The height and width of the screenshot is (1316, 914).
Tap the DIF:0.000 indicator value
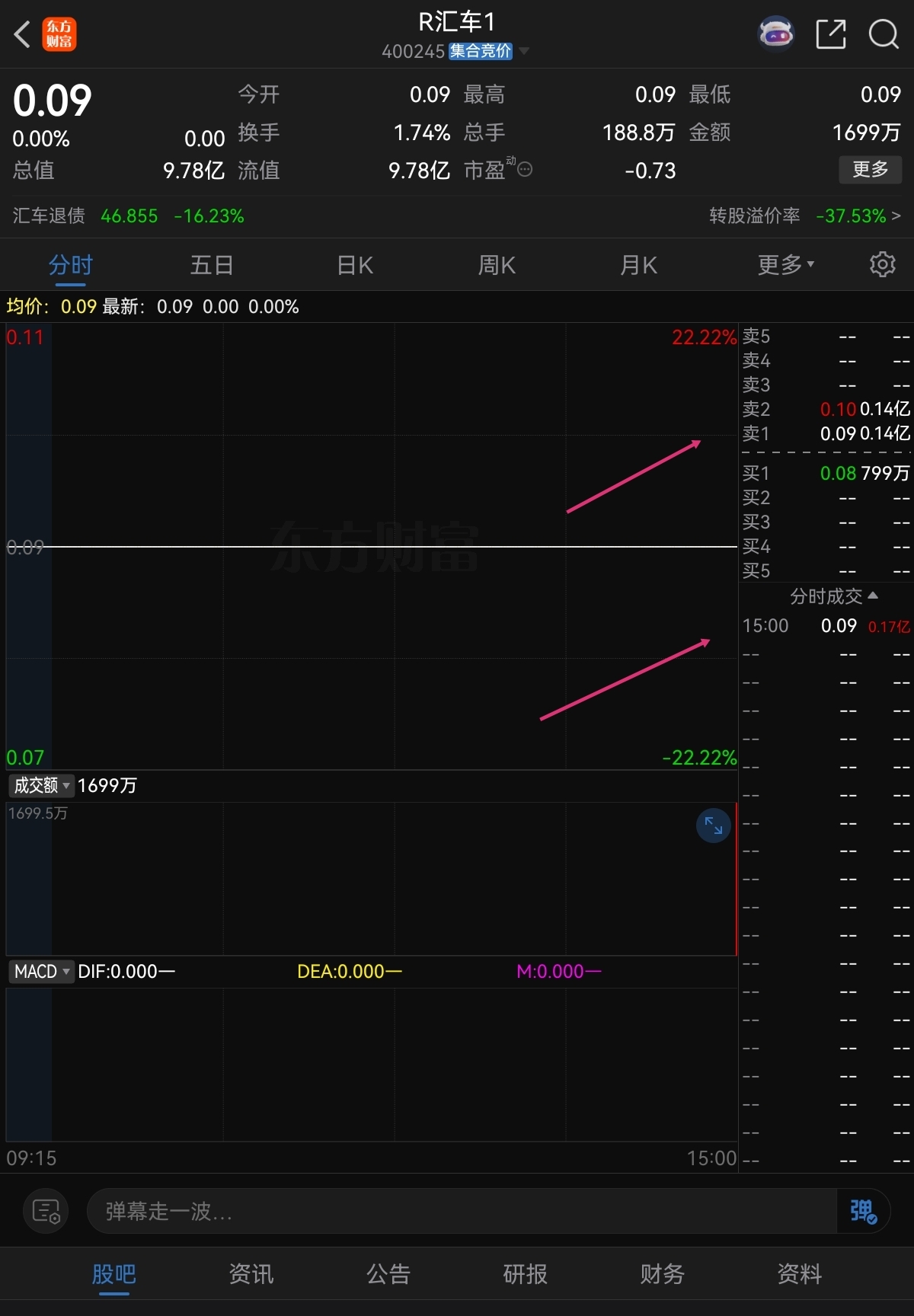pyautogui.click(x=126, y=971)
